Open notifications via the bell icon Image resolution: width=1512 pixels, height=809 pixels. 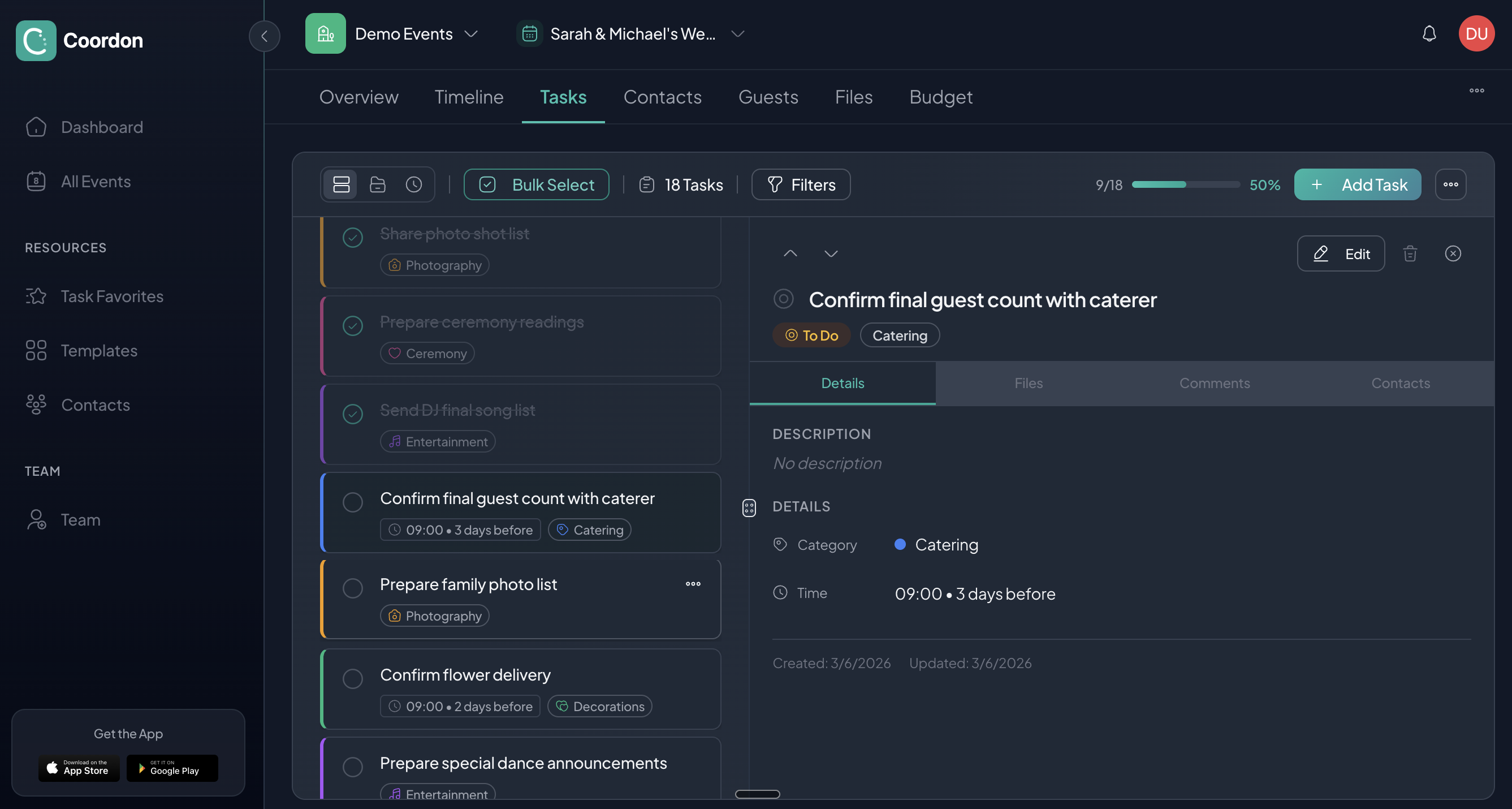[1429, 33]
